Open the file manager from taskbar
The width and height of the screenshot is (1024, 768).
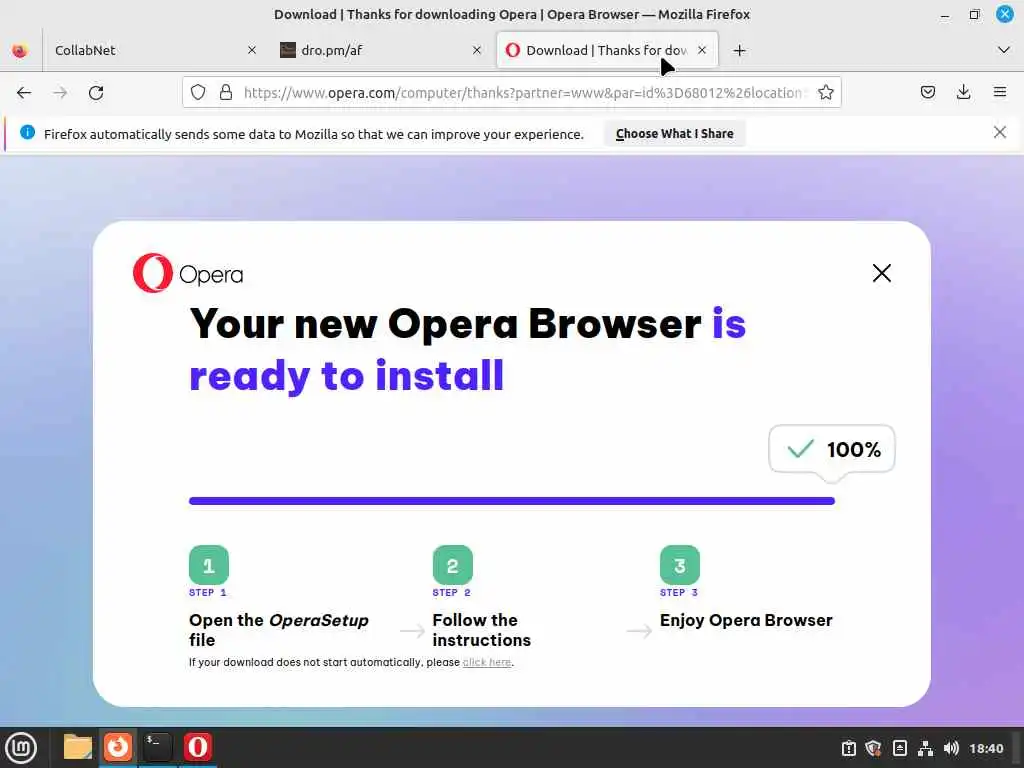coord(78,747)
